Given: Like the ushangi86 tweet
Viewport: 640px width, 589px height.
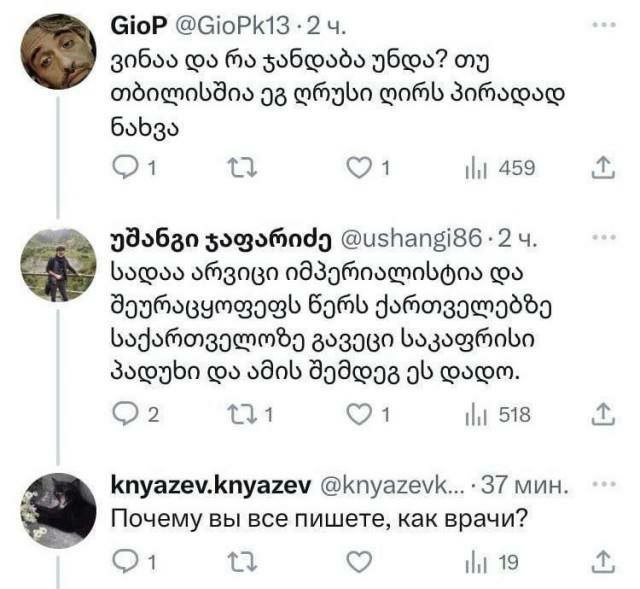Looking at the screenshot, I should [x=358, y=413].
